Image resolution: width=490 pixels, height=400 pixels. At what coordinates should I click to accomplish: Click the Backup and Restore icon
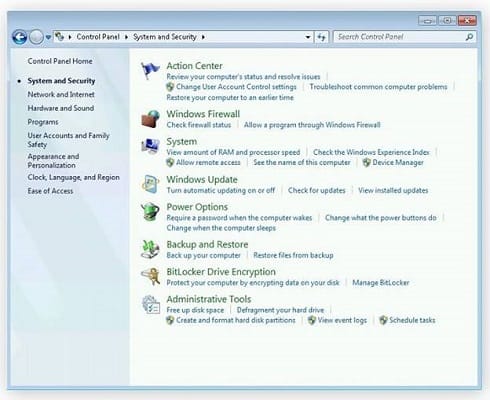click(x=150, y=249)
